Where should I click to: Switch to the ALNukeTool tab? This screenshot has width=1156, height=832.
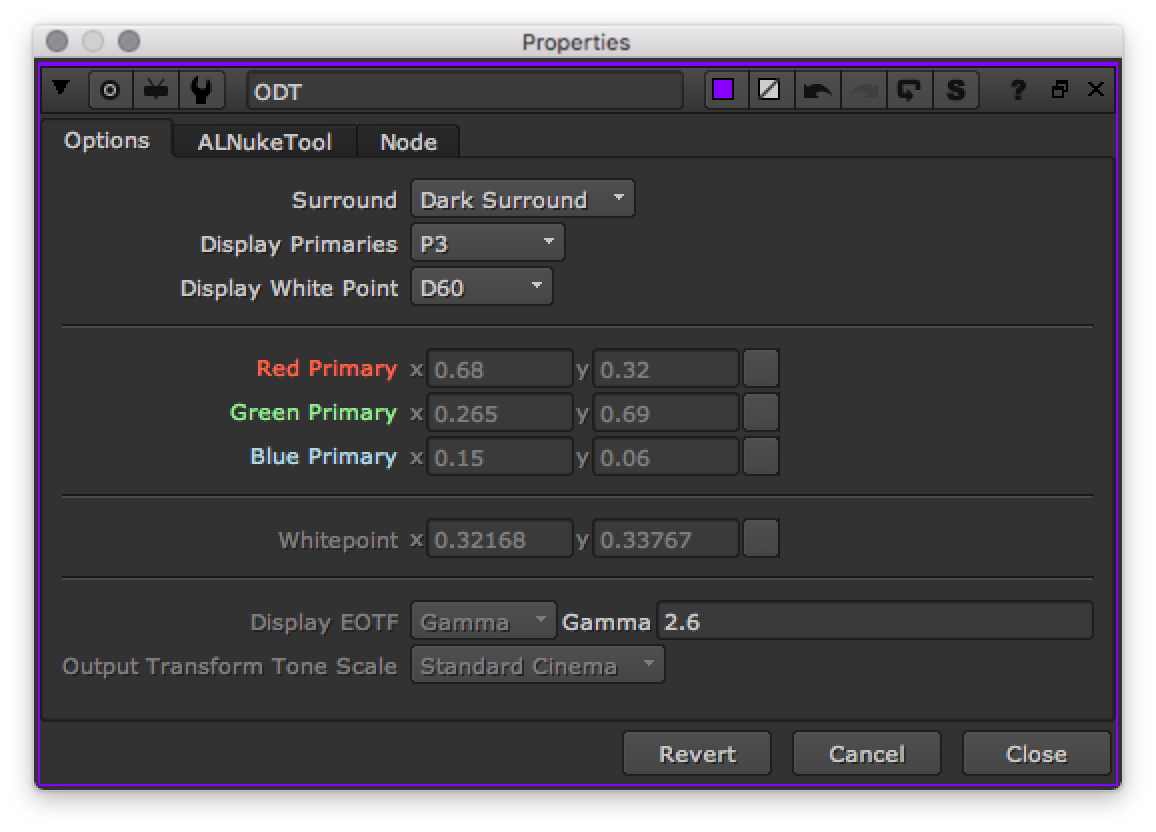click(264, 142)
